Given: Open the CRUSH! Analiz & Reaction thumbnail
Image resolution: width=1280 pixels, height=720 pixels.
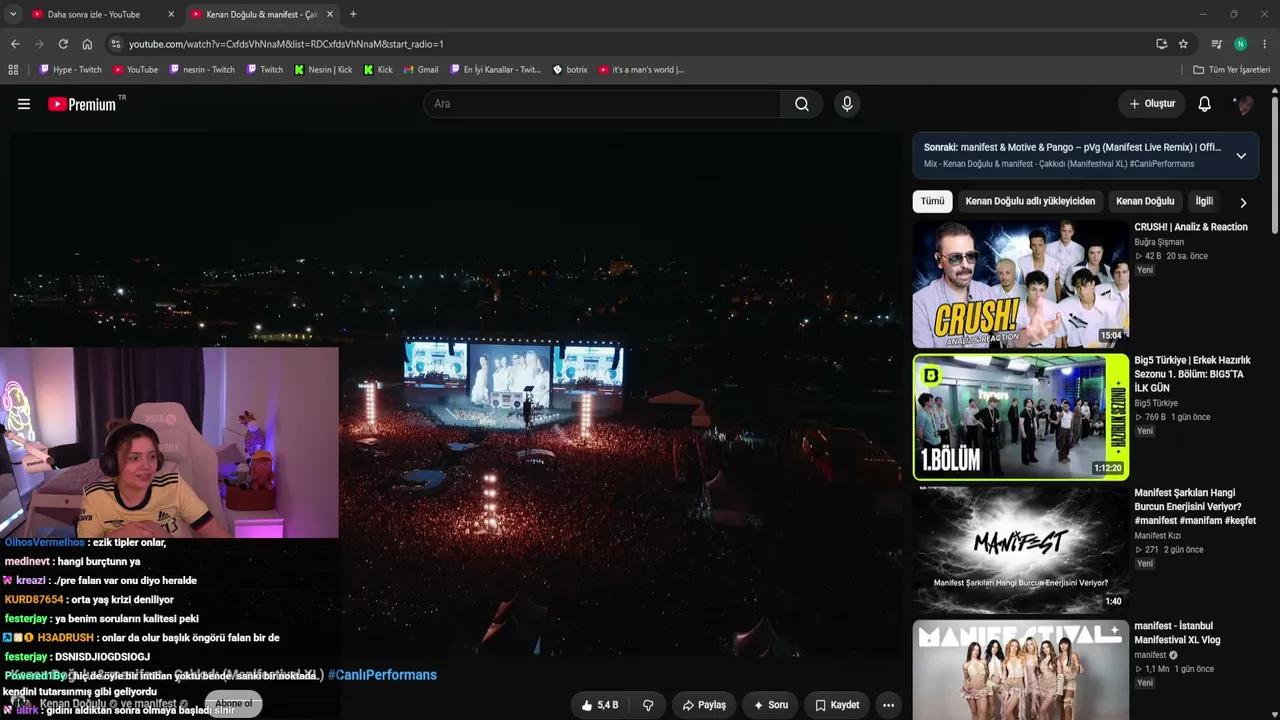Looking at the screenshot, I should coord(1020,284).
